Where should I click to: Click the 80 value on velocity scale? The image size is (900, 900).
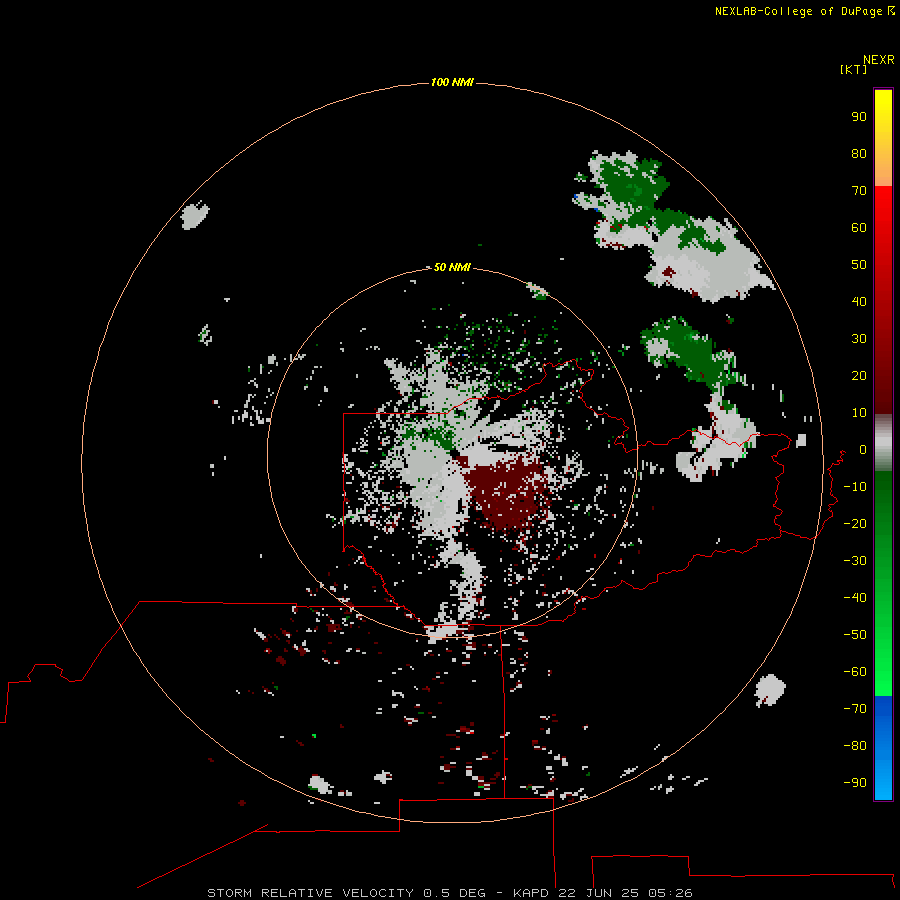pyautogui.click(x=859, y=153)
